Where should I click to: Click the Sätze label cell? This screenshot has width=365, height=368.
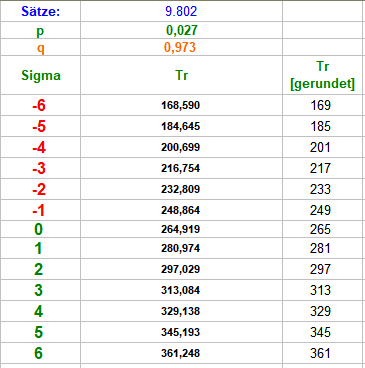[x=40, y=12]
